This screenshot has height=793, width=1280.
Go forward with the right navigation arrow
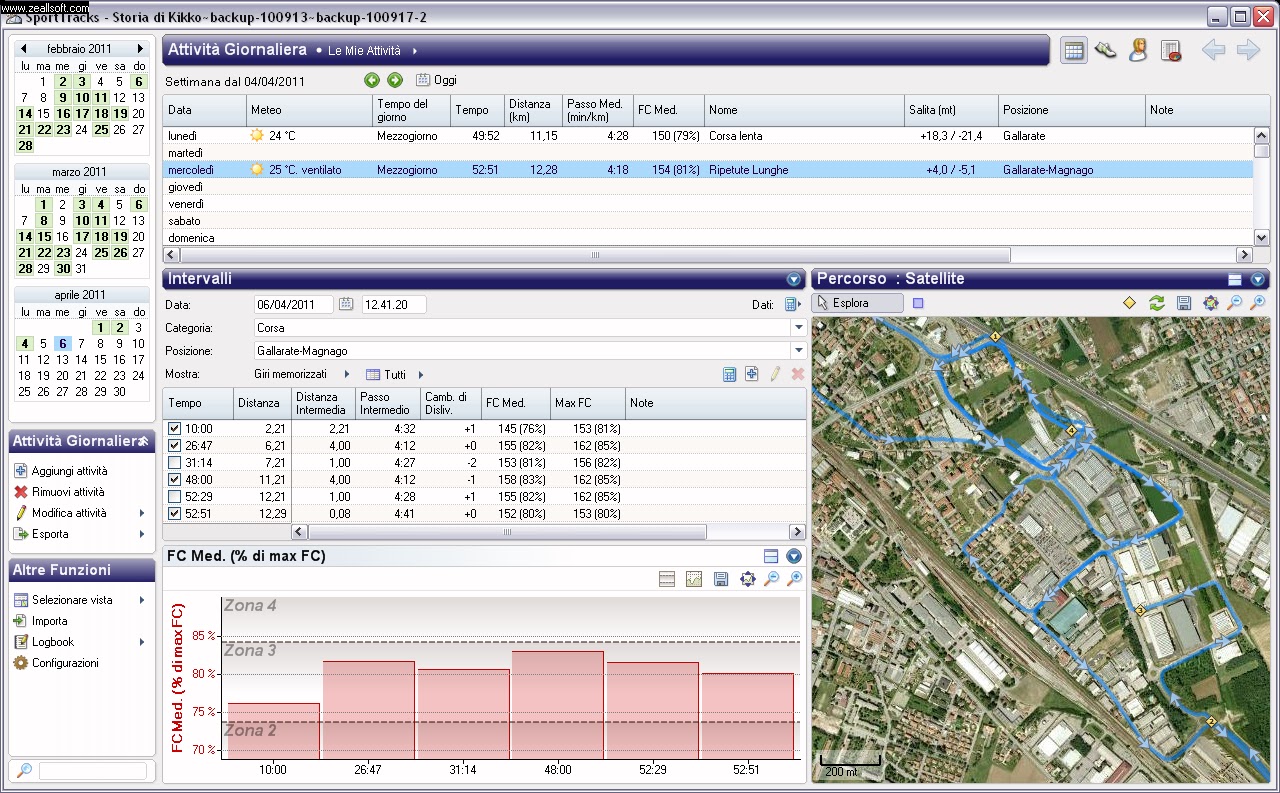click(x=1248, y=51)
